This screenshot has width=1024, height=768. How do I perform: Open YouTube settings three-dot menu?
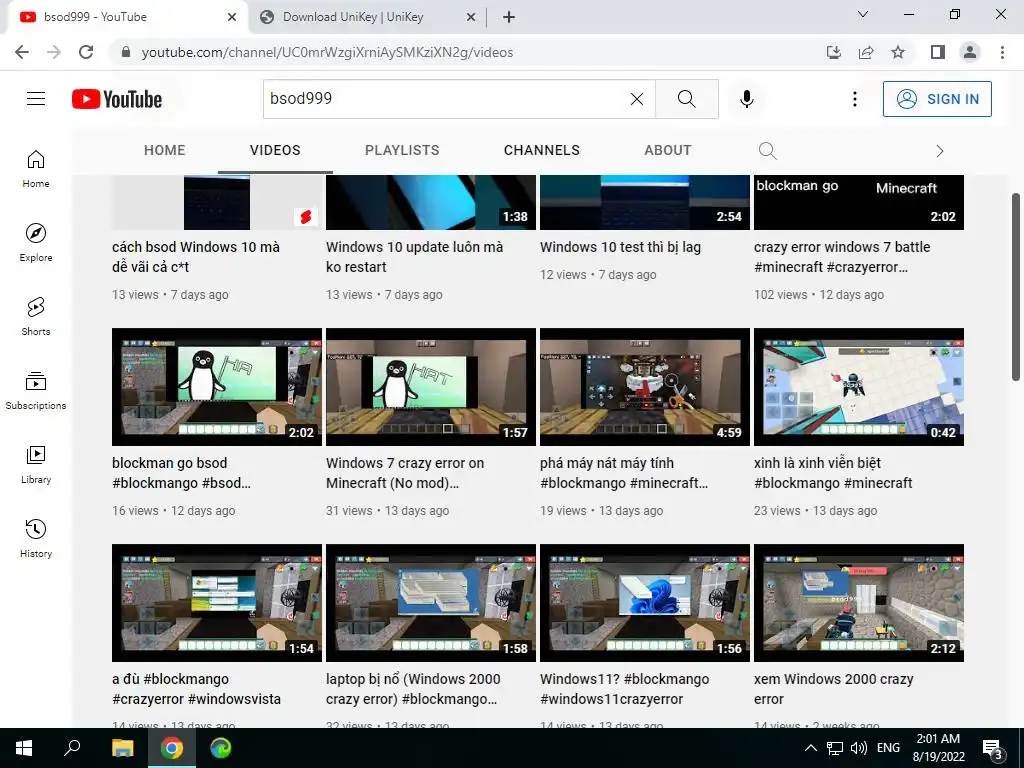pyautogui.click(x=854, y=99)
